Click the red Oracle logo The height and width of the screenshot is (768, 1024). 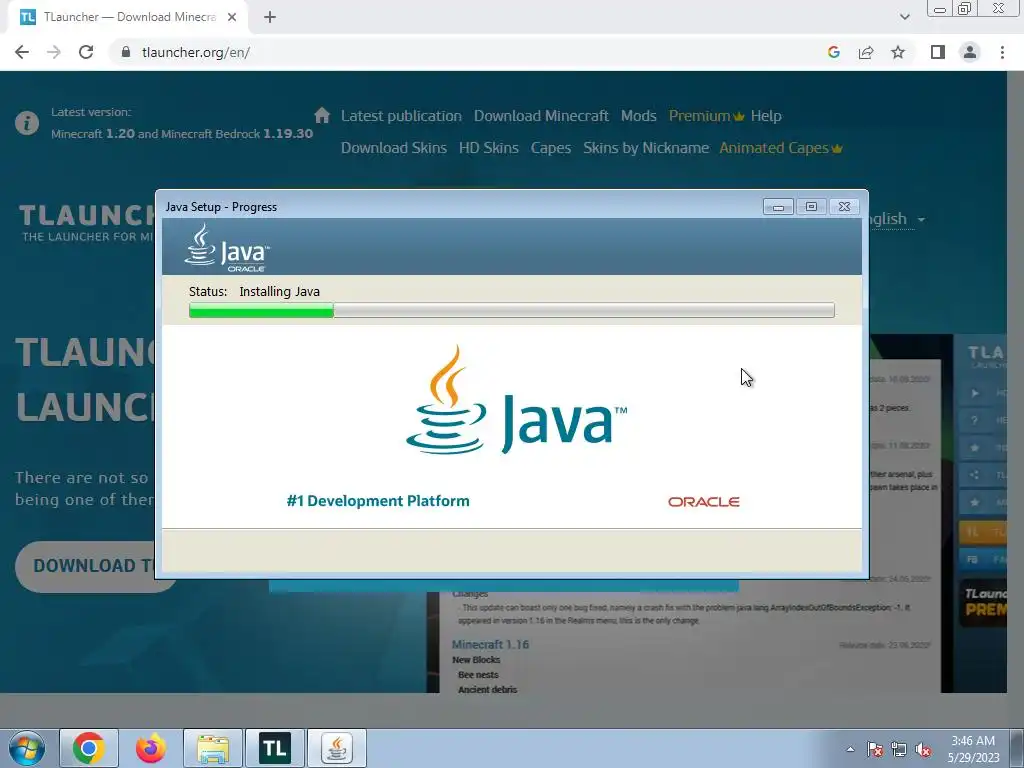point(703,502)
